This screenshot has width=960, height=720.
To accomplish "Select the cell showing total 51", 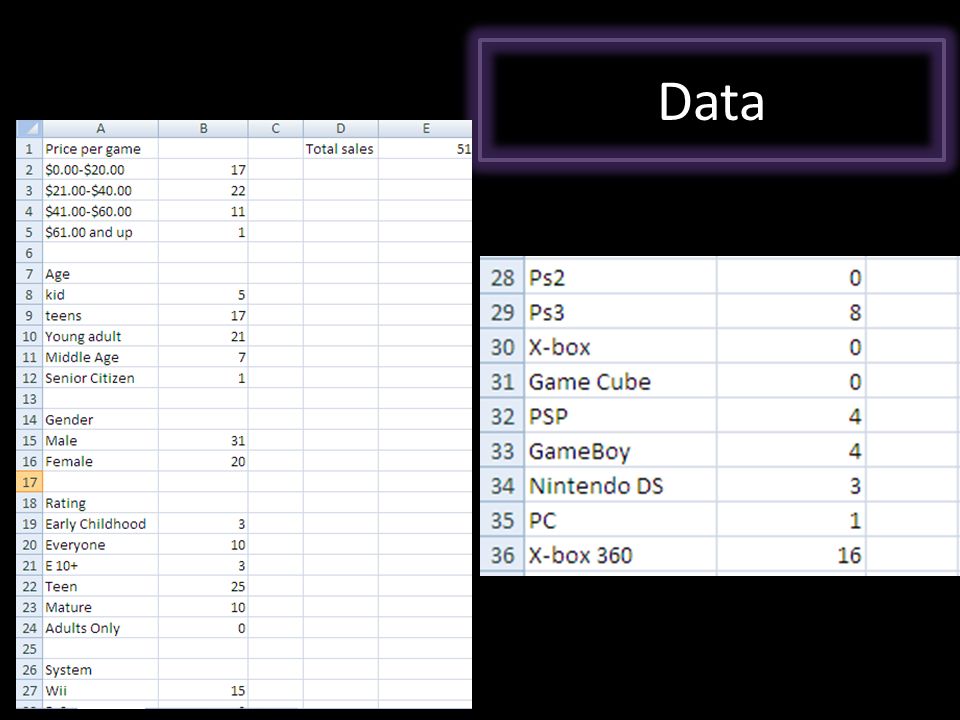I will pos(426,149).
